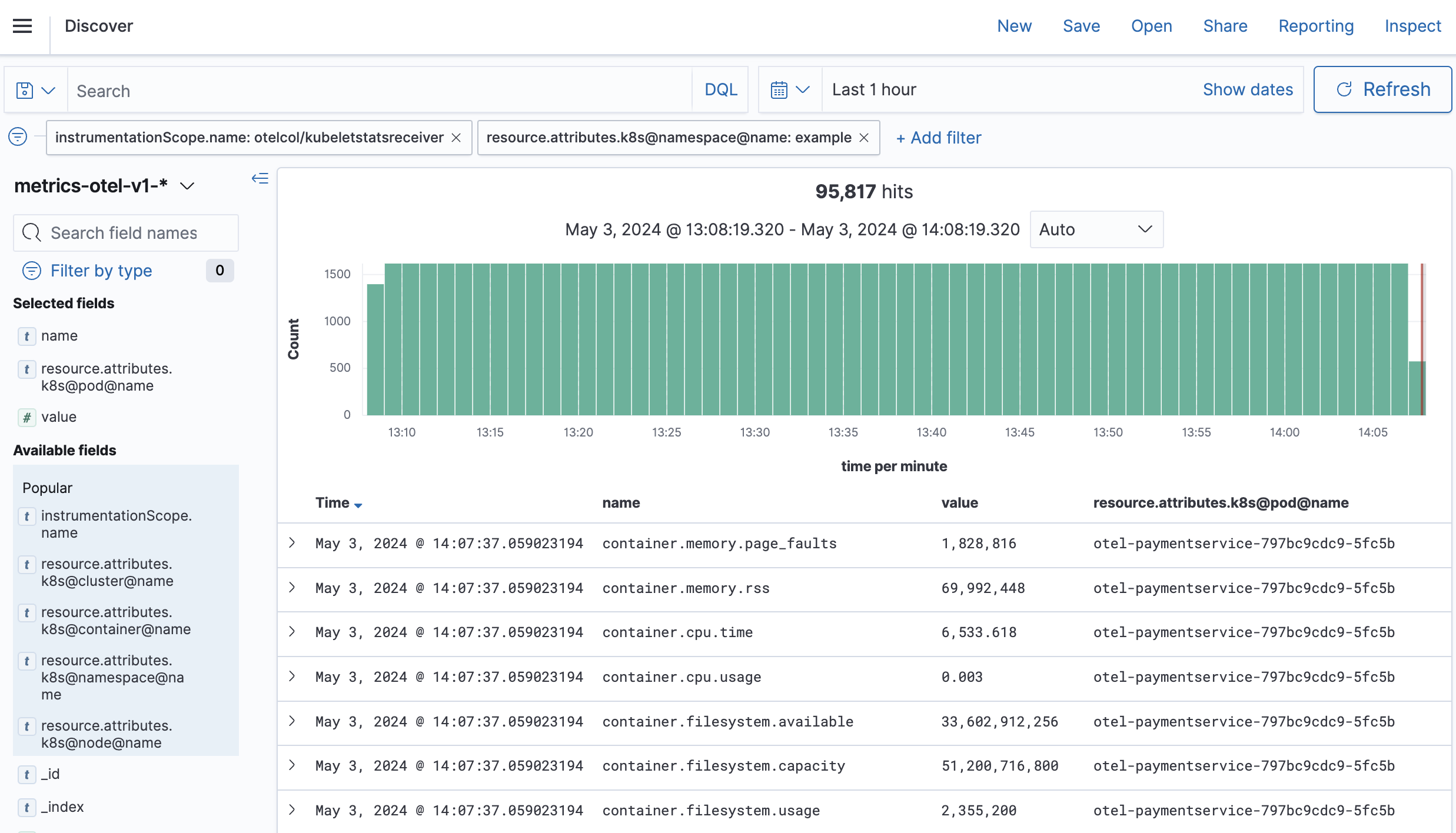The width and height of the screenshot is (1456, 833).
Task: Click the Refresh button to reload data
Action: pyautogui.click(x=1383, y=89)
